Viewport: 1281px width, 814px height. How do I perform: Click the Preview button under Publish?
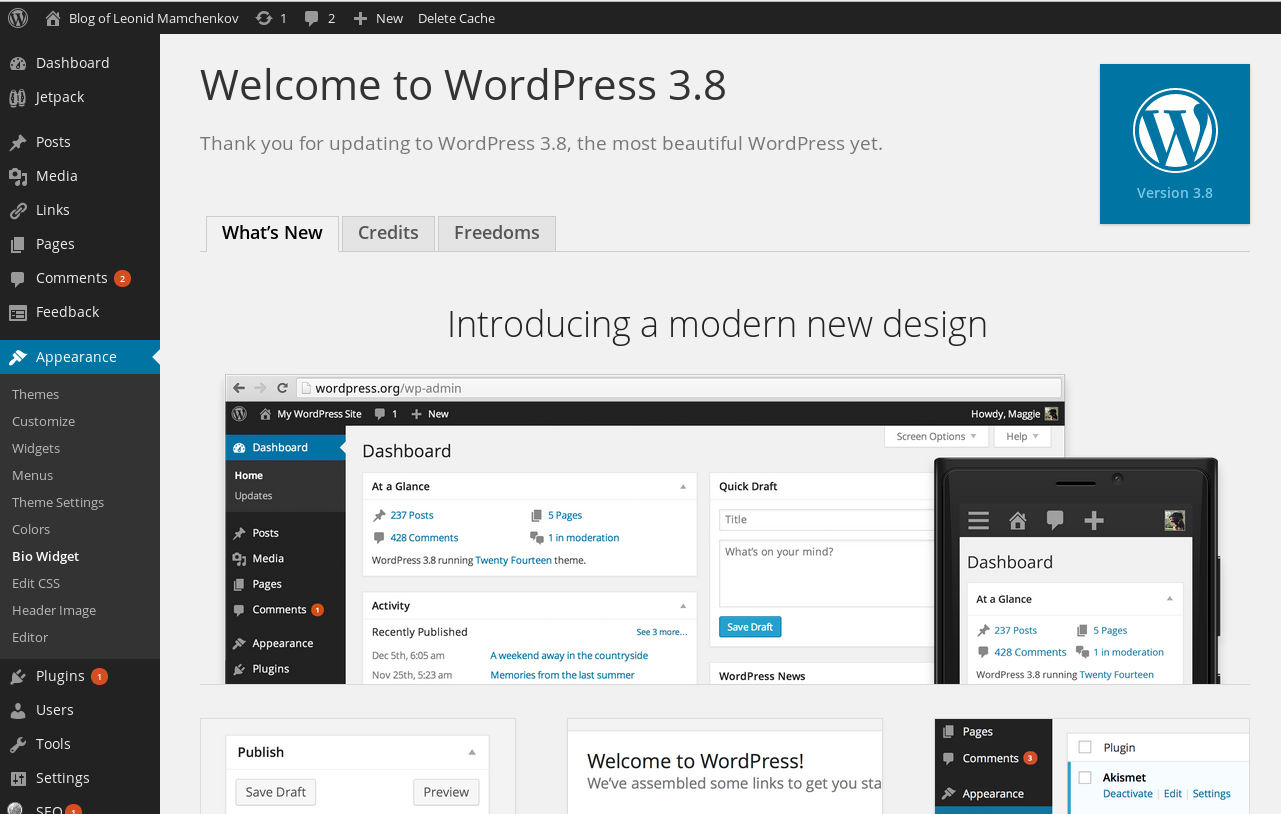(446, 792)
